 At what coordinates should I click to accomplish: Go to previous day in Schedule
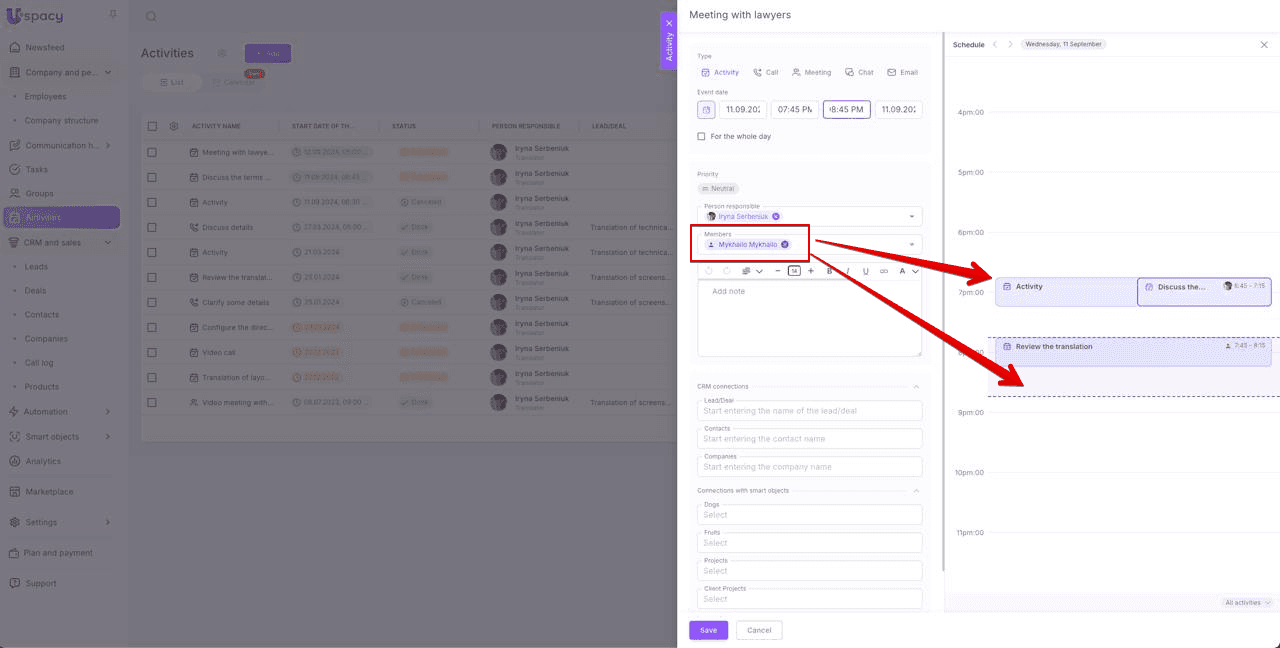pos(995,45)
